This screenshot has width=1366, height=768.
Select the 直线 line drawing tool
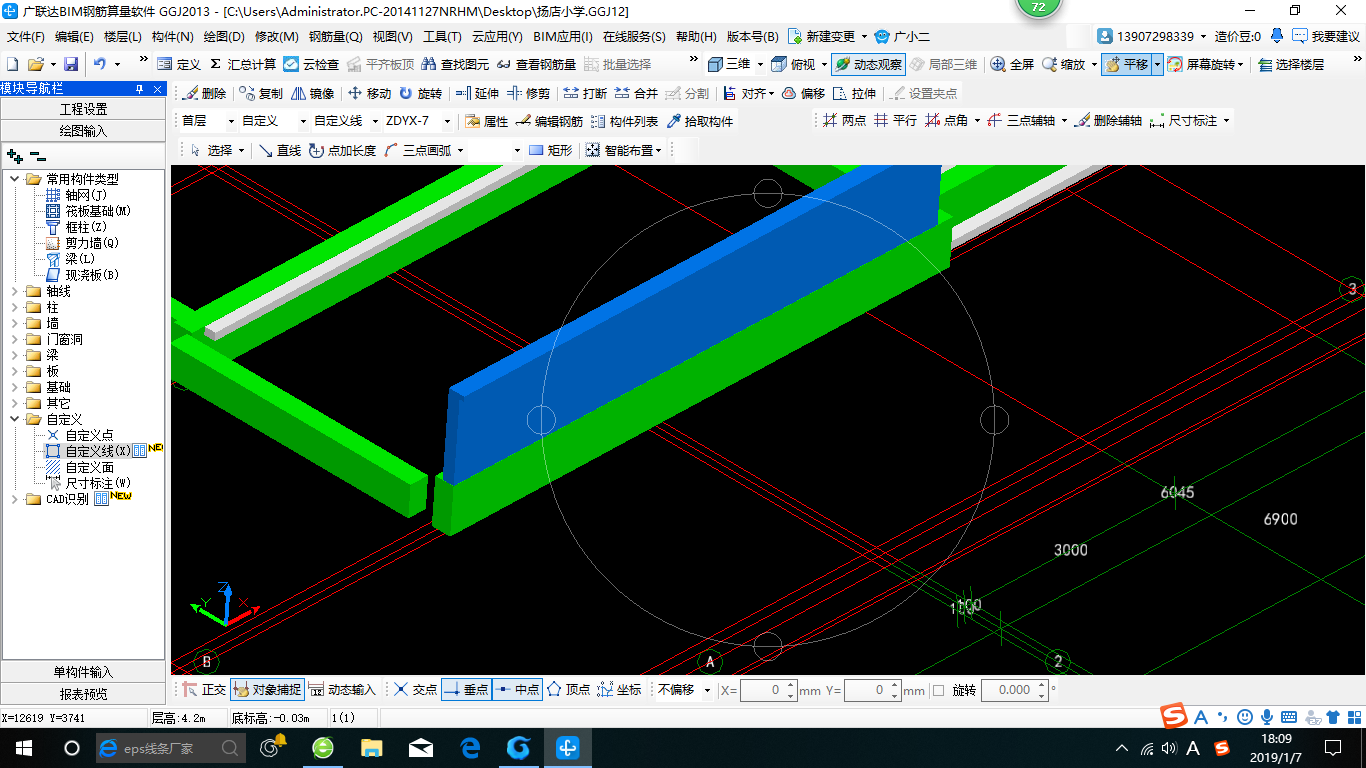click(279, 150)
